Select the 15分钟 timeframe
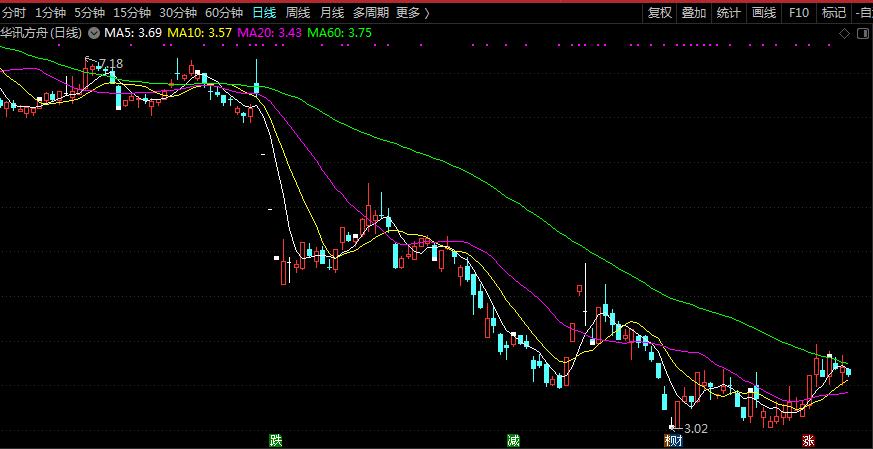Viewport: 873px width, 449px height. (132, 13)
